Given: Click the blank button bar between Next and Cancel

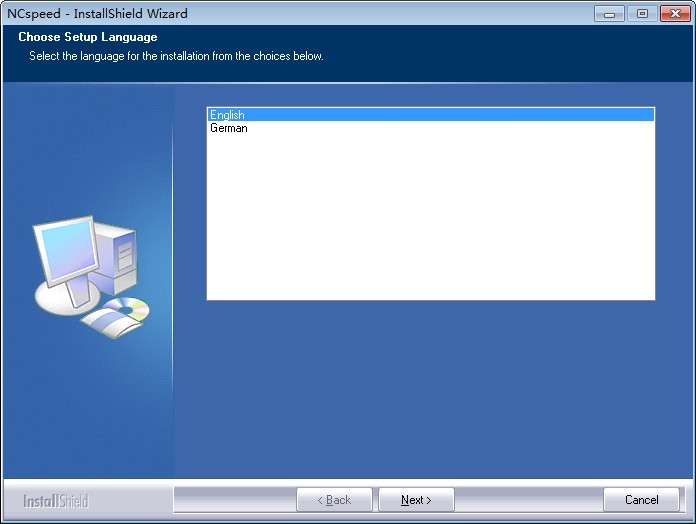Looking at the screenshot, I should tap(529, 500).
